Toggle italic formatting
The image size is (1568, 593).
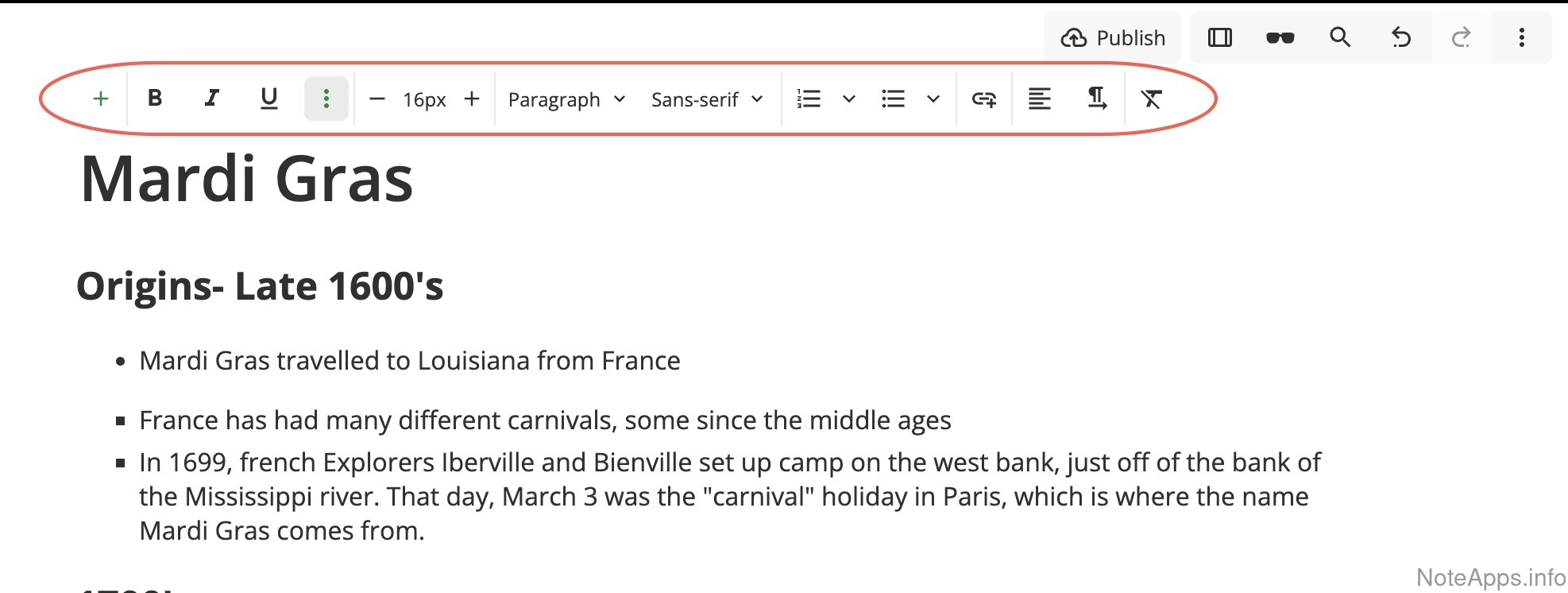211,99
